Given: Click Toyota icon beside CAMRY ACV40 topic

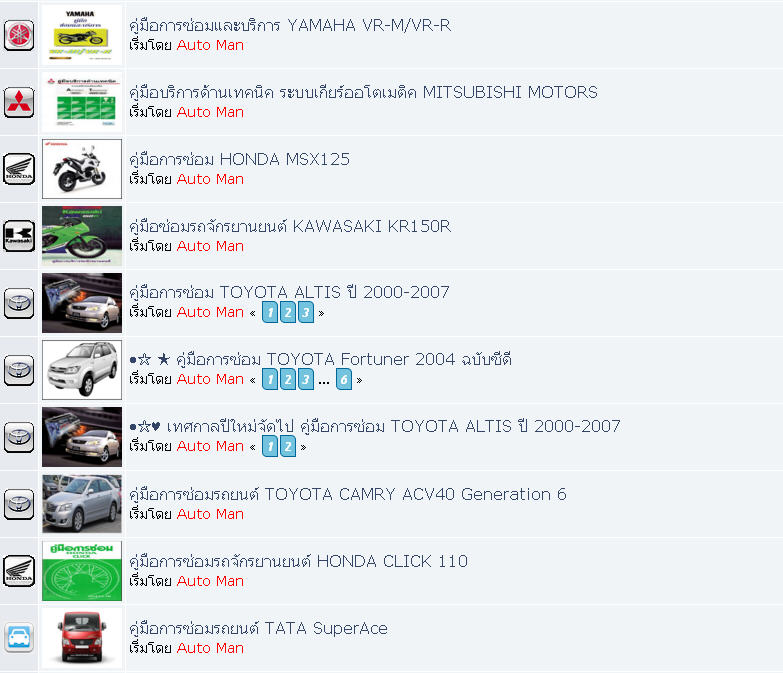Looking at the screenshot, I should 19,504.
